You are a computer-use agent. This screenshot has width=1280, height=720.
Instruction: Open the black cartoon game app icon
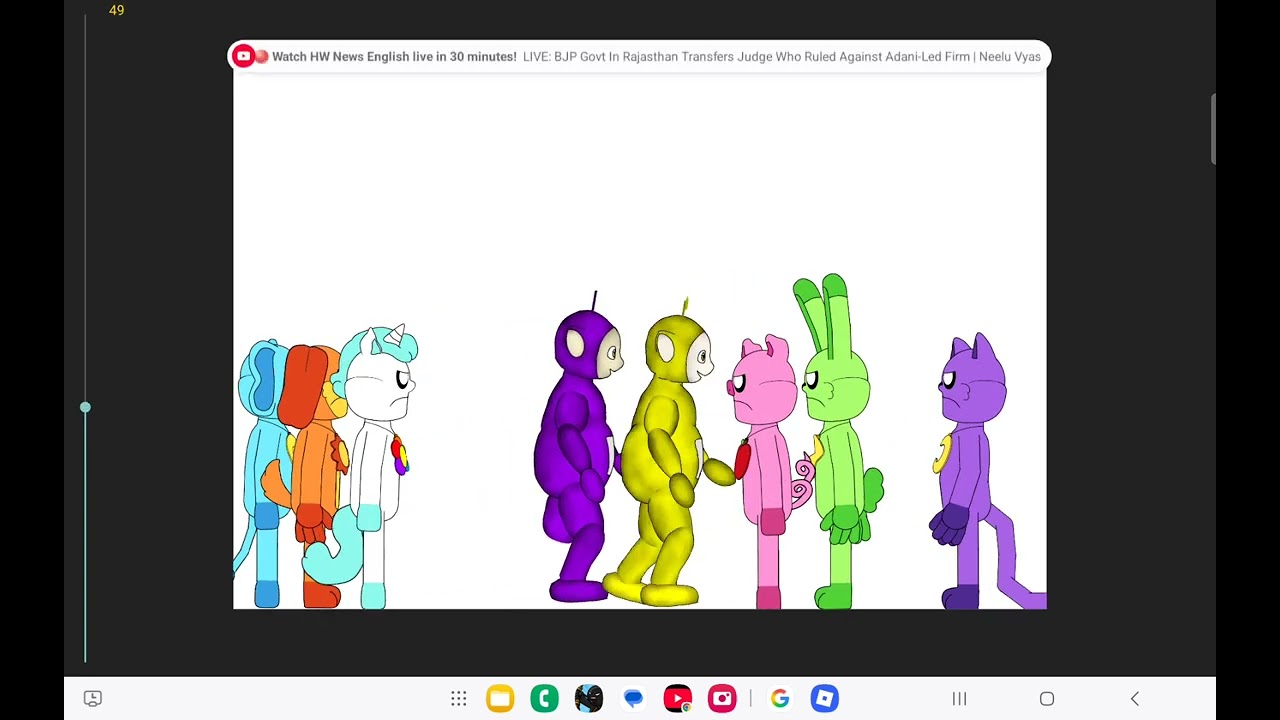pos(589,698)
